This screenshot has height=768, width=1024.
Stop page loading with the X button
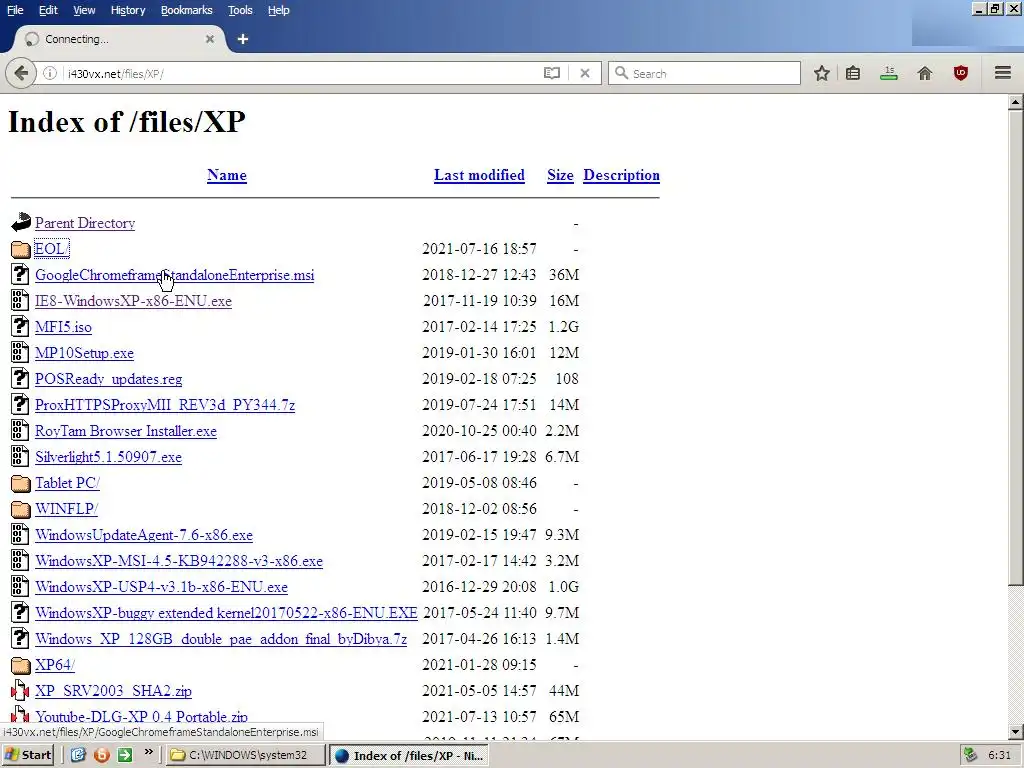[x=584, y=73]
